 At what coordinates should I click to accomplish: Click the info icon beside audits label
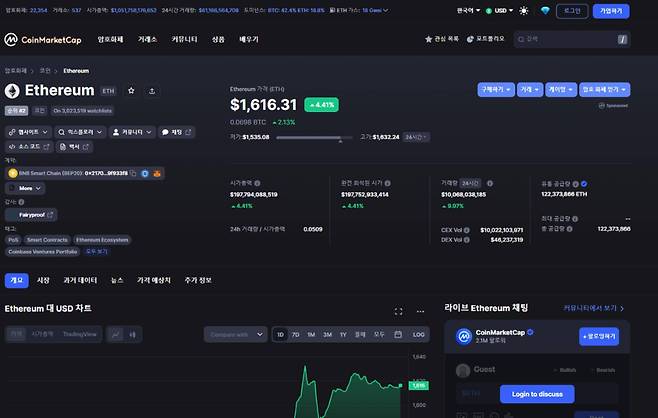(21, 202)
